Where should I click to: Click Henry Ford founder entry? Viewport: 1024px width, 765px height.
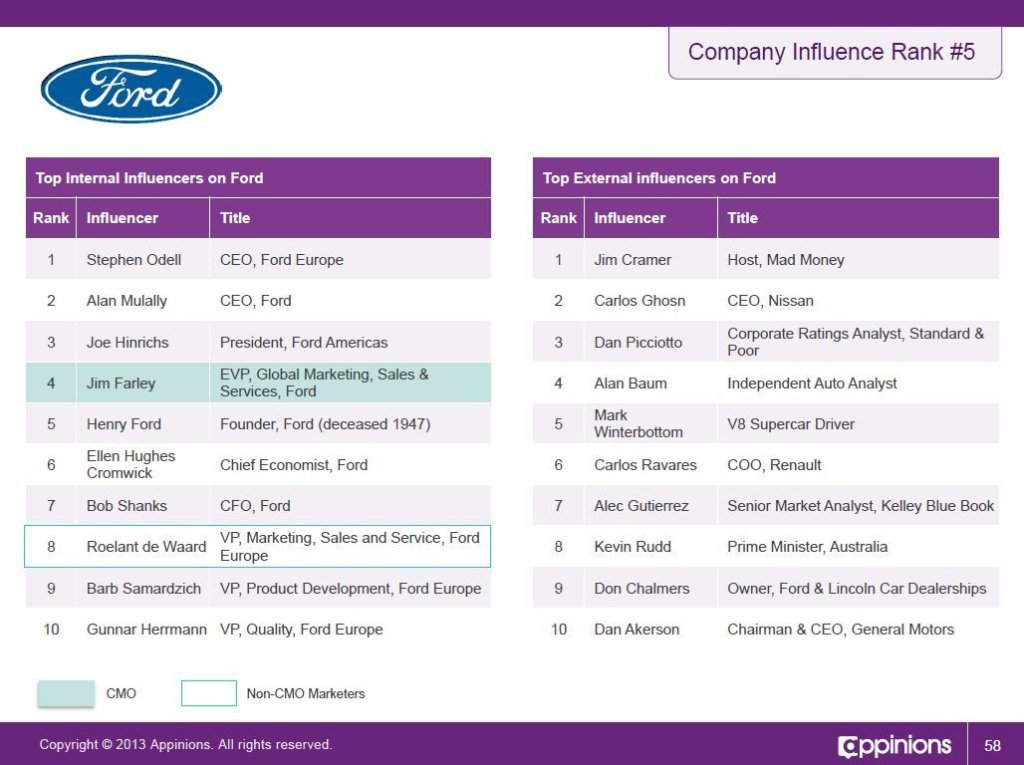[x=258, y=423]
